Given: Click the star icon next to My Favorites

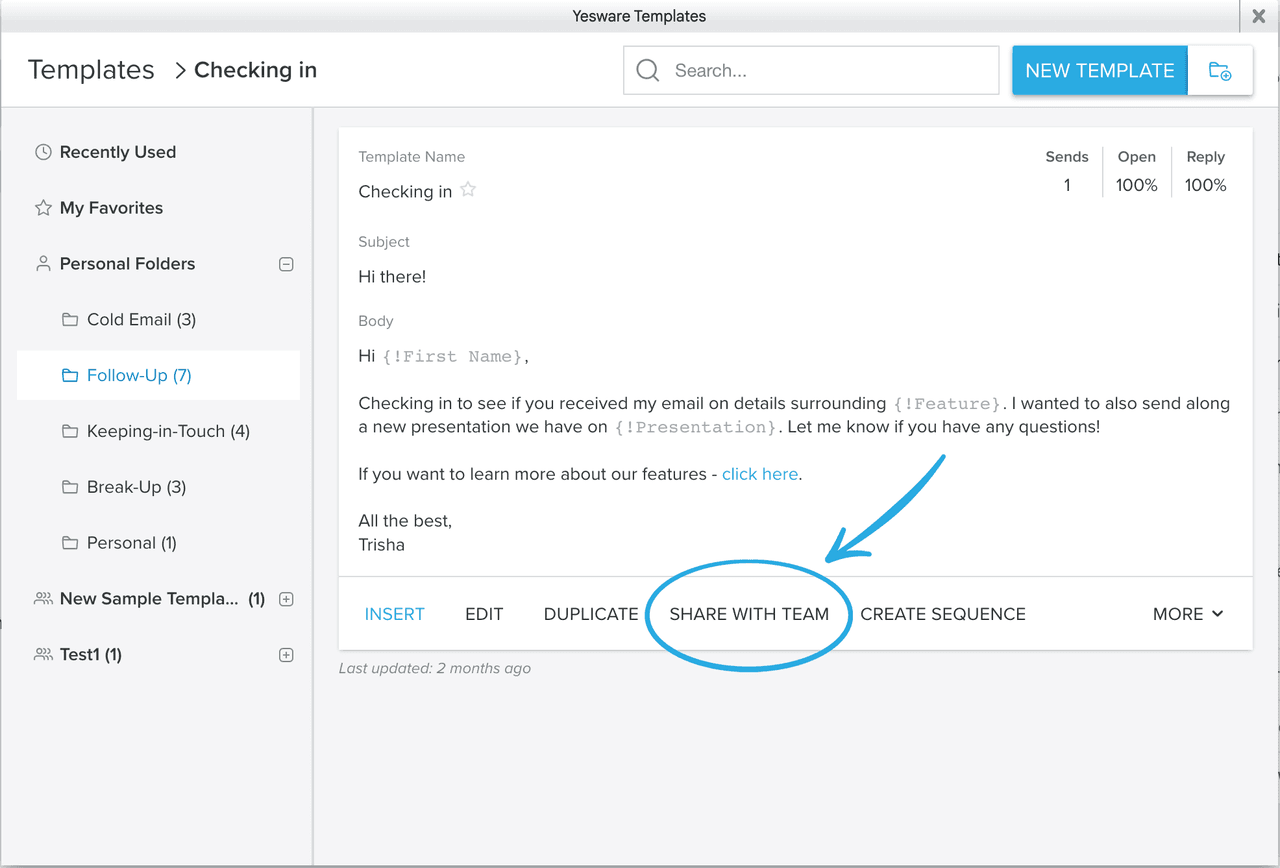Looking at the screenshot, I should tap(43, 207).
